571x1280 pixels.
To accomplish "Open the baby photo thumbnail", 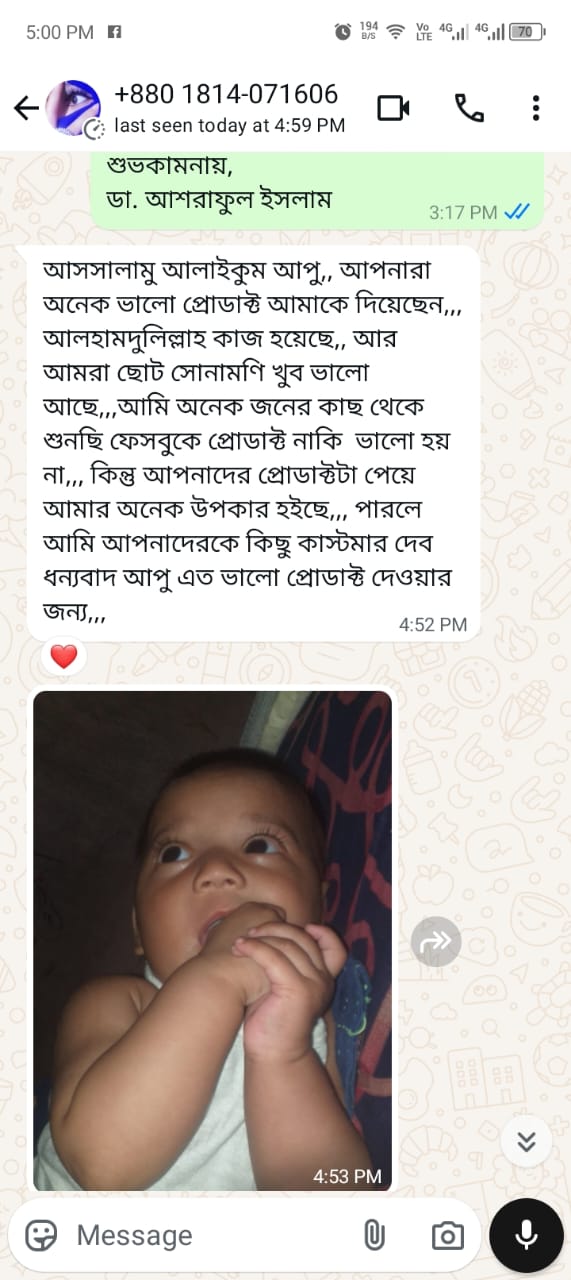I will tap(213, 941).
